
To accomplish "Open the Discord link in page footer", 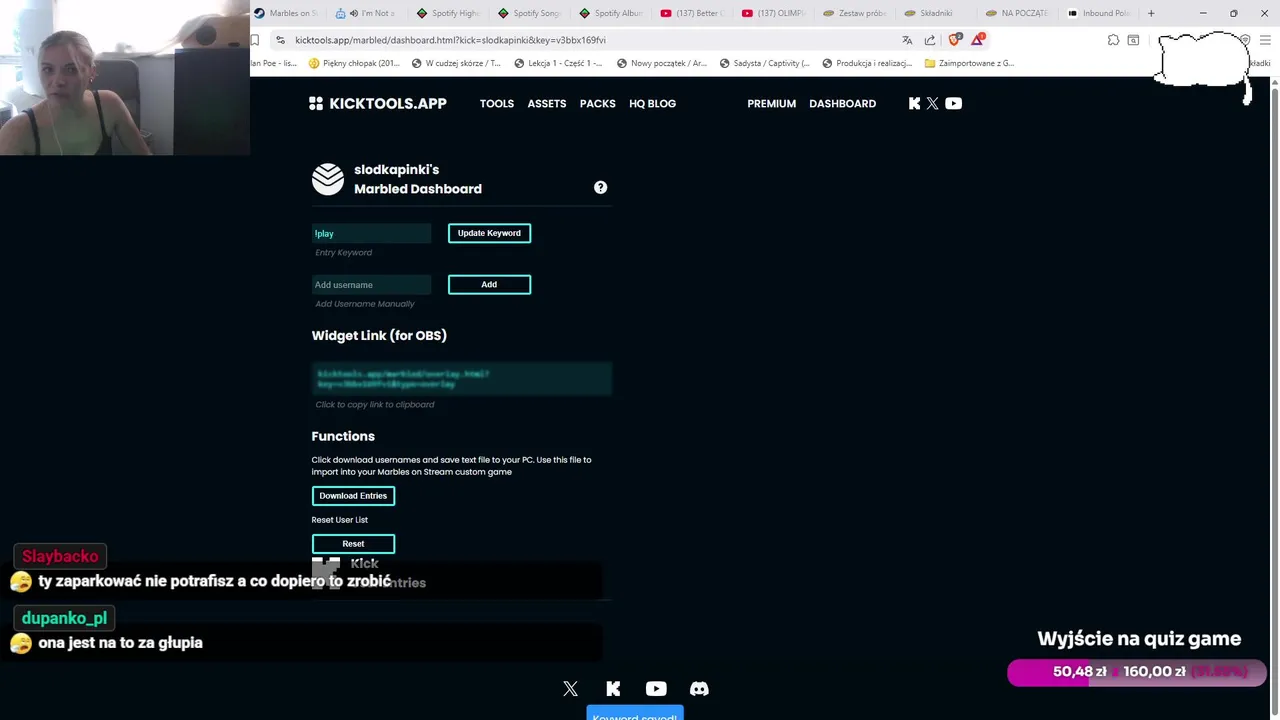I will (699, 688).
